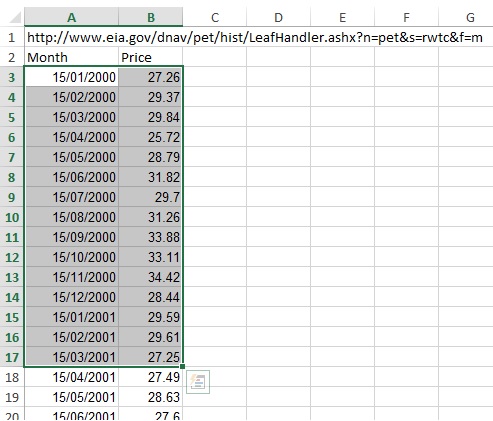Click cell with date 15/12/2000
Image resolution: width=493 pixels, height=421 pixels.
click(x=71, y=297)
